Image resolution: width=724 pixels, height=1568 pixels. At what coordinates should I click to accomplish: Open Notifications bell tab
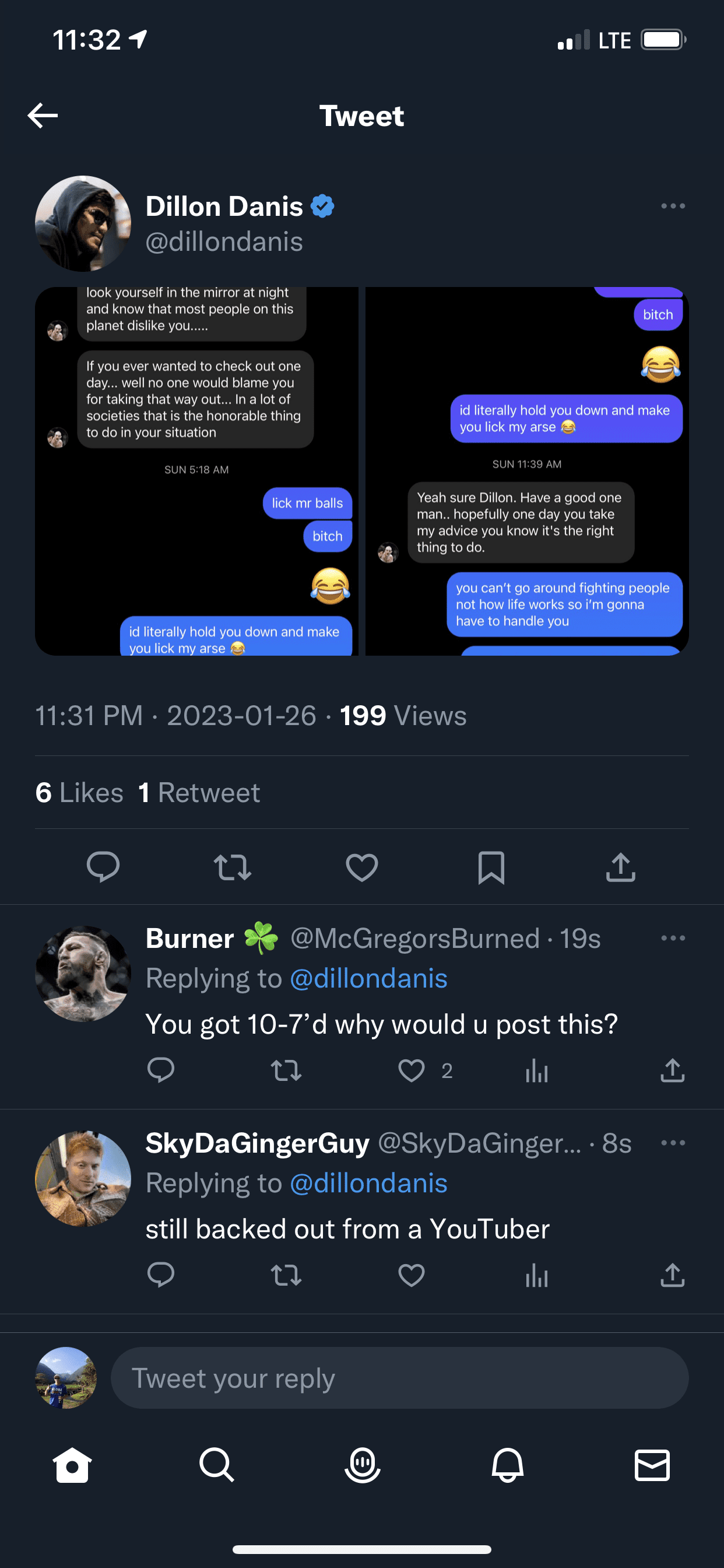click(507, 1465)
